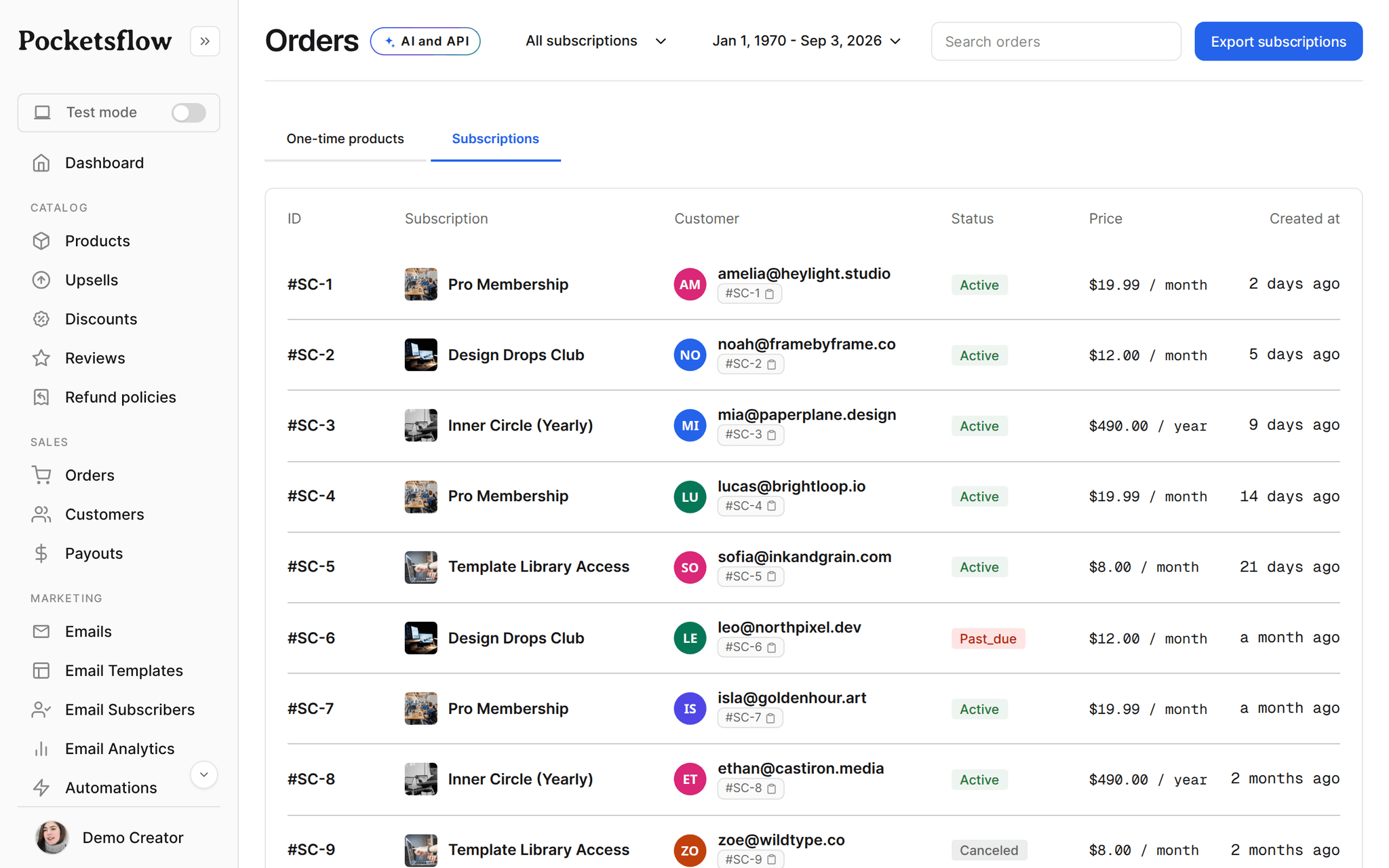Image resolution: width=1389 pixels, height=868 pixels.
Task: Click the MI avatar for mia@paperplane.design
Action: click(690, 425)
